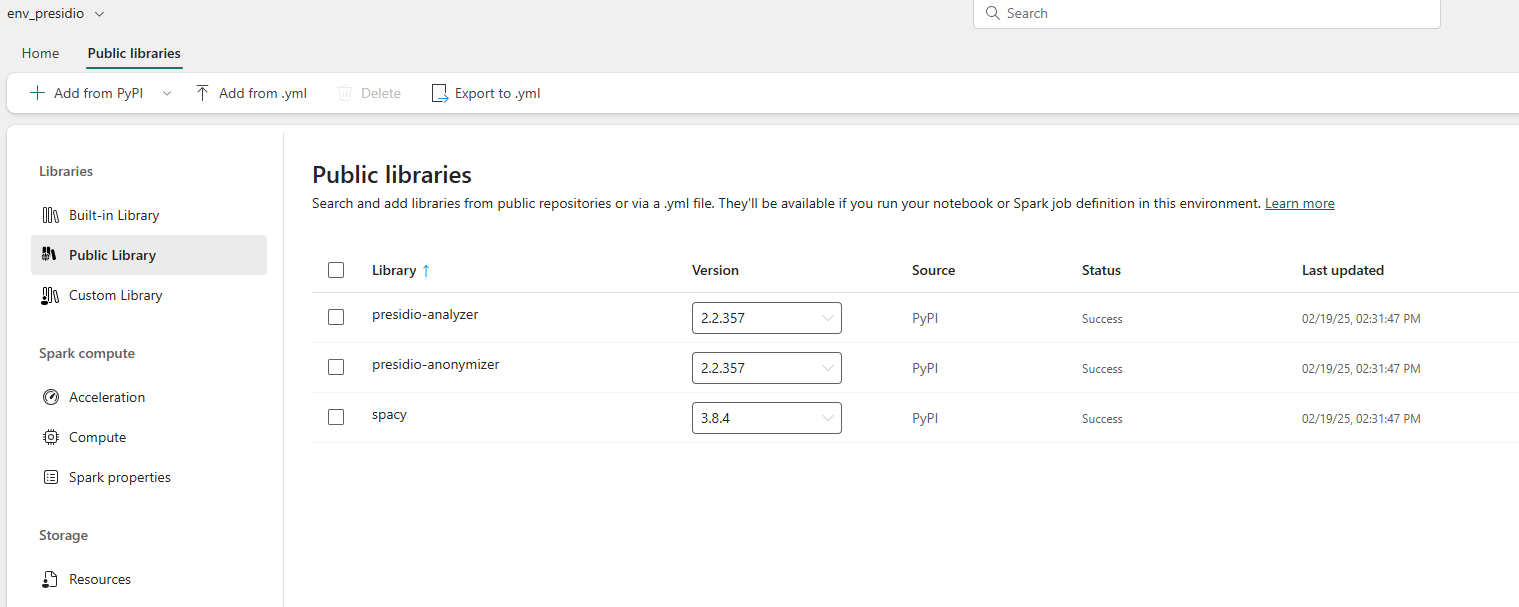This screenshot has height=607, width=1519.
Task: Click the Custom Library icon in sidebar
Action: coord(51,295)
